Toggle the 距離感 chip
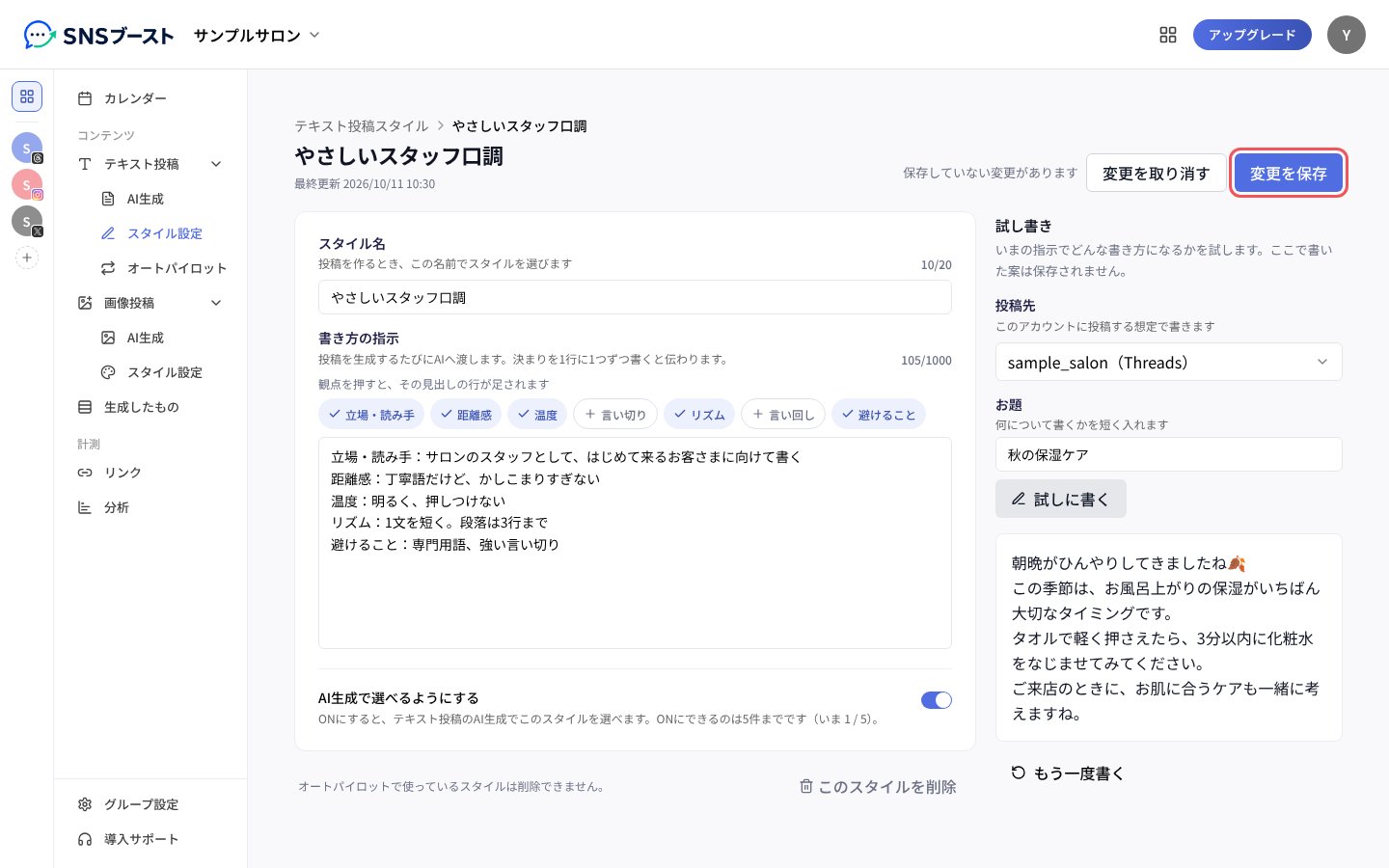The image size is (1389, 868). tap(466, 415)
